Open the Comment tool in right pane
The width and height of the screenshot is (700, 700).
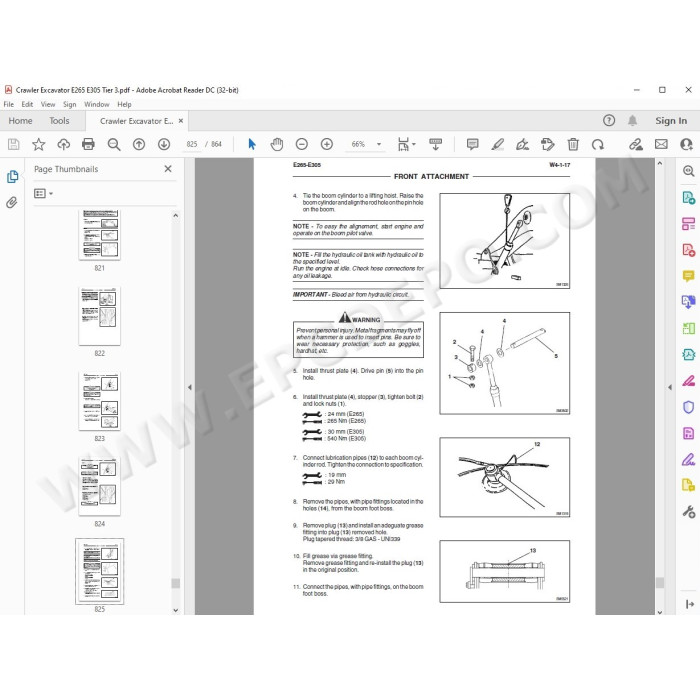pyautogui.click(x=688, y=276)
